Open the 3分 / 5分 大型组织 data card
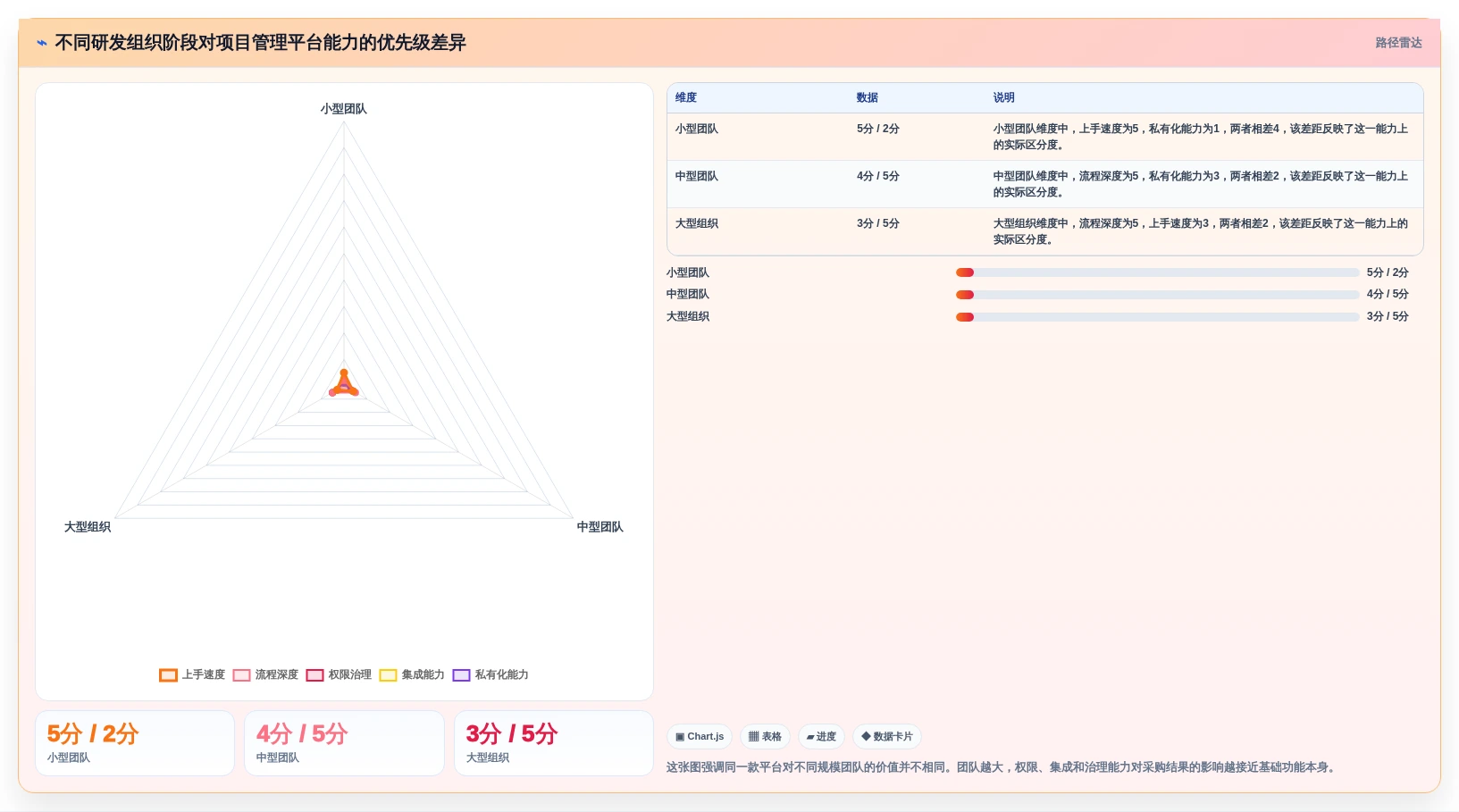Image resolution: width=1459 pixels, height=812 pixels. (x=554, y=743)
